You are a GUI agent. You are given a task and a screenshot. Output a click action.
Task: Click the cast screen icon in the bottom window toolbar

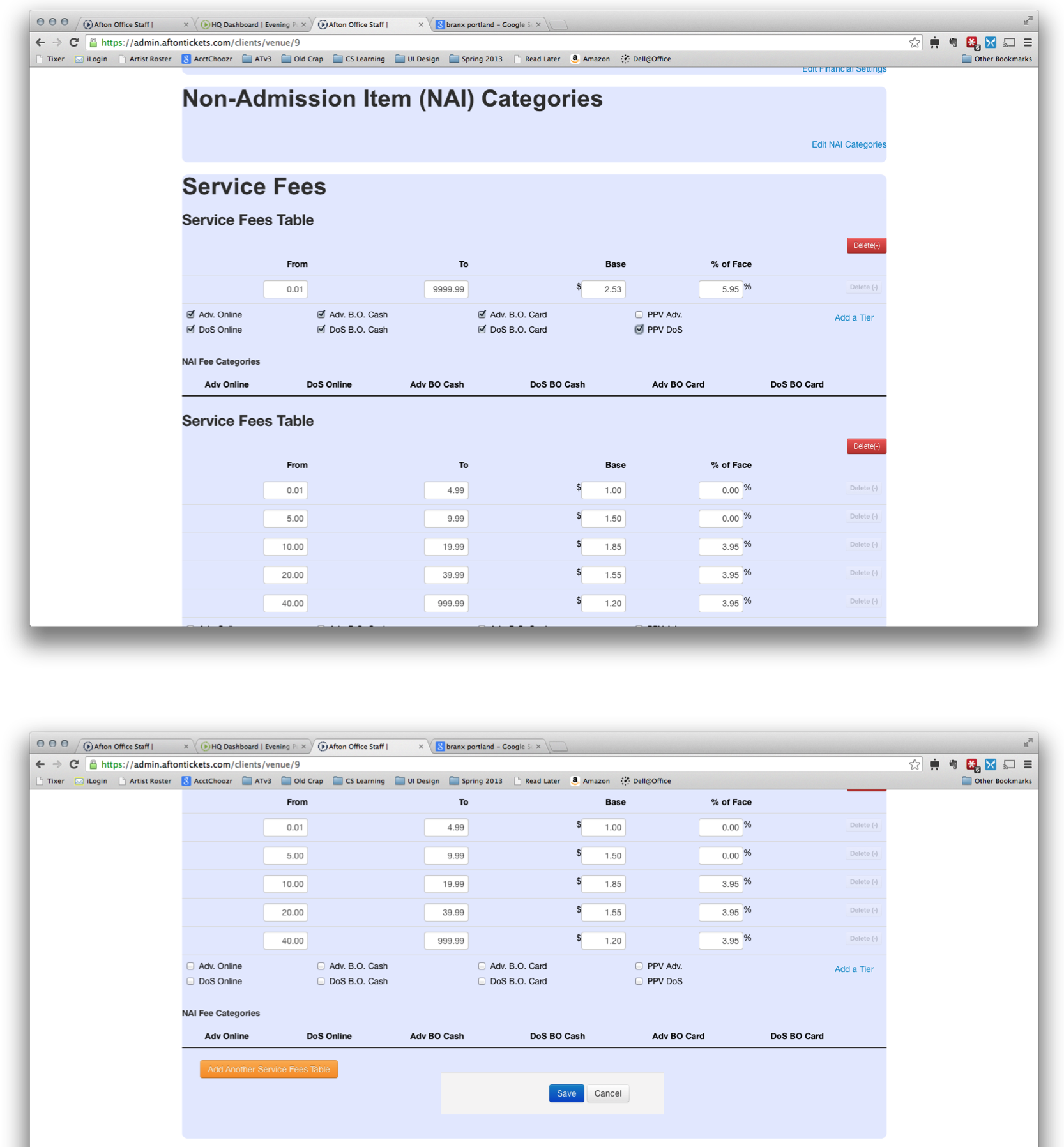1009,764
